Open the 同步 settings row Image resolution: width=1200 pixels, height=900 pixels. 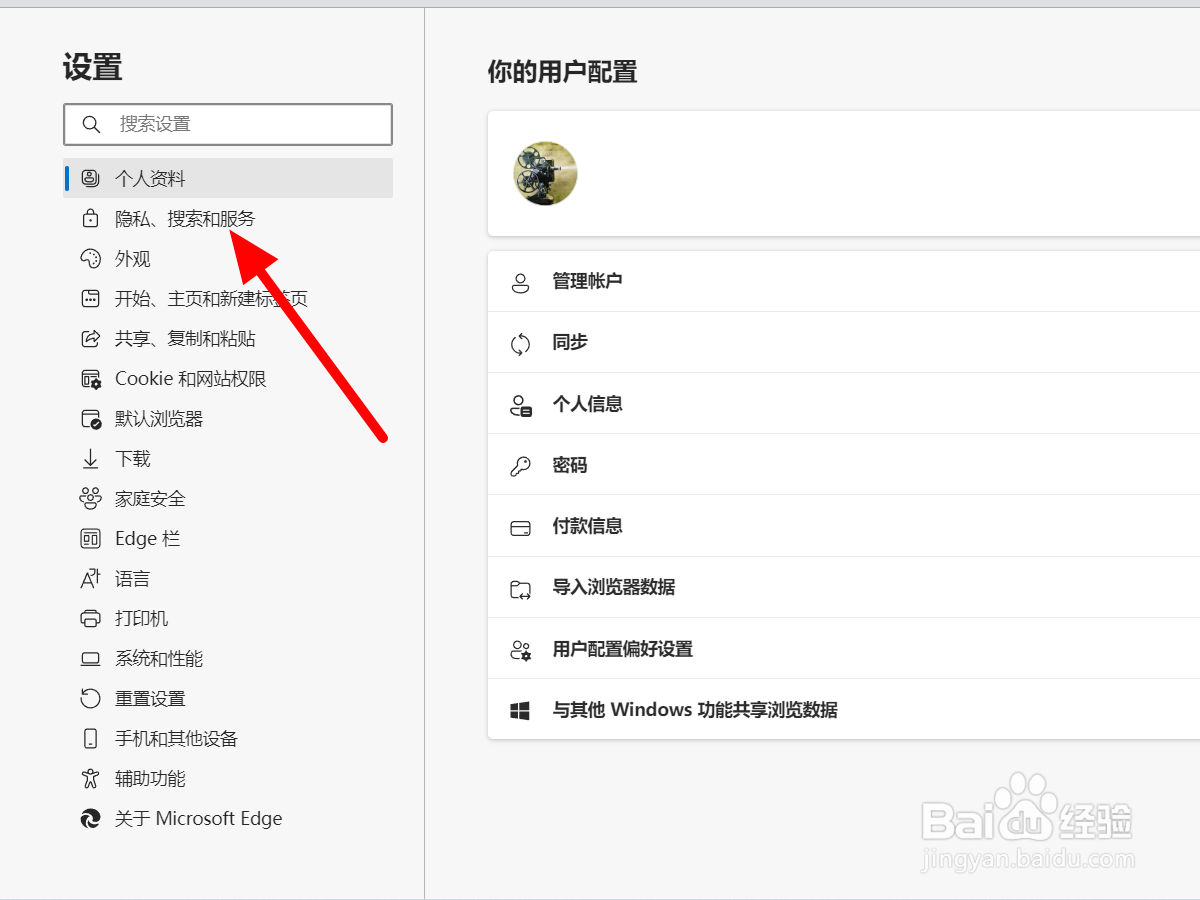844,343
